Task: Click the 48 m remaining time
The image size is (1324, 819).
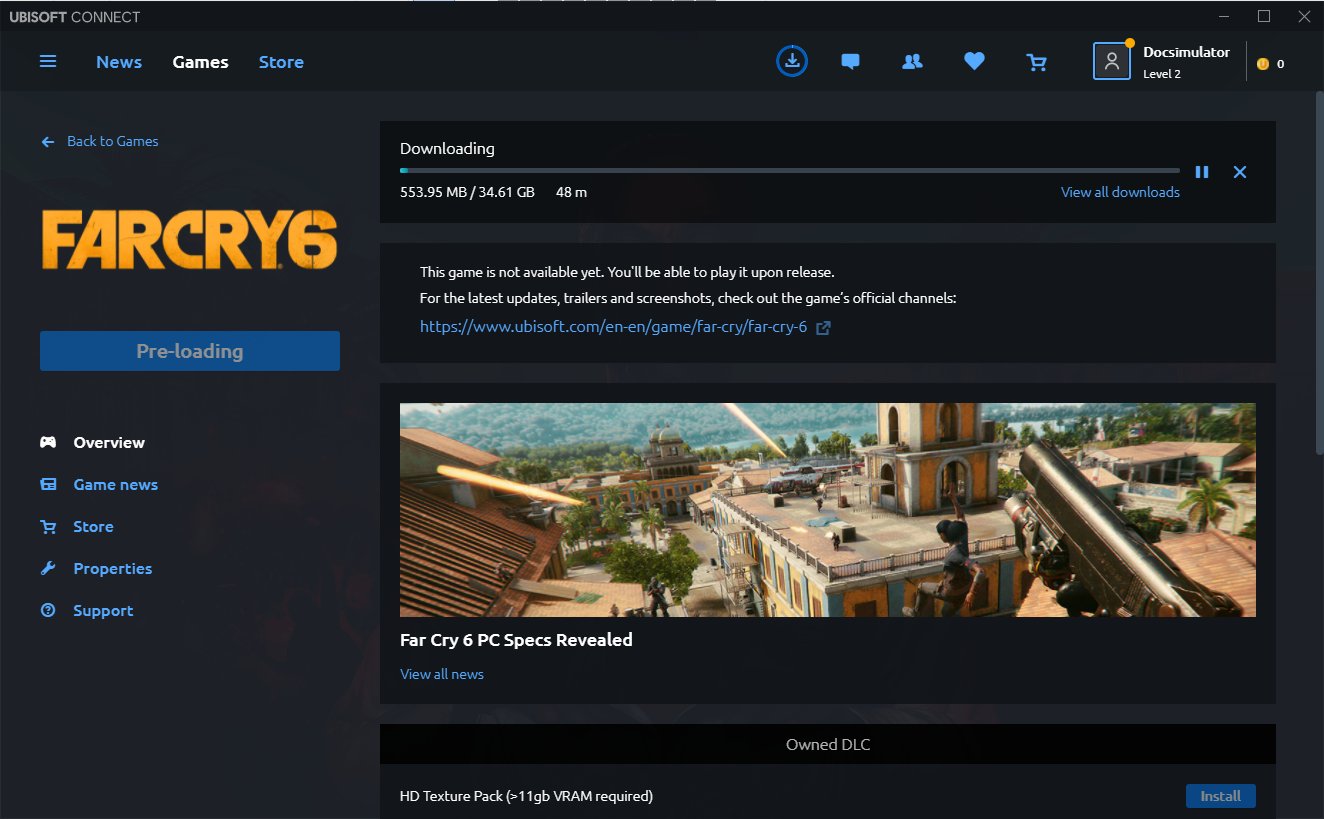Action: pyautogui.click(x=571, y=192)
